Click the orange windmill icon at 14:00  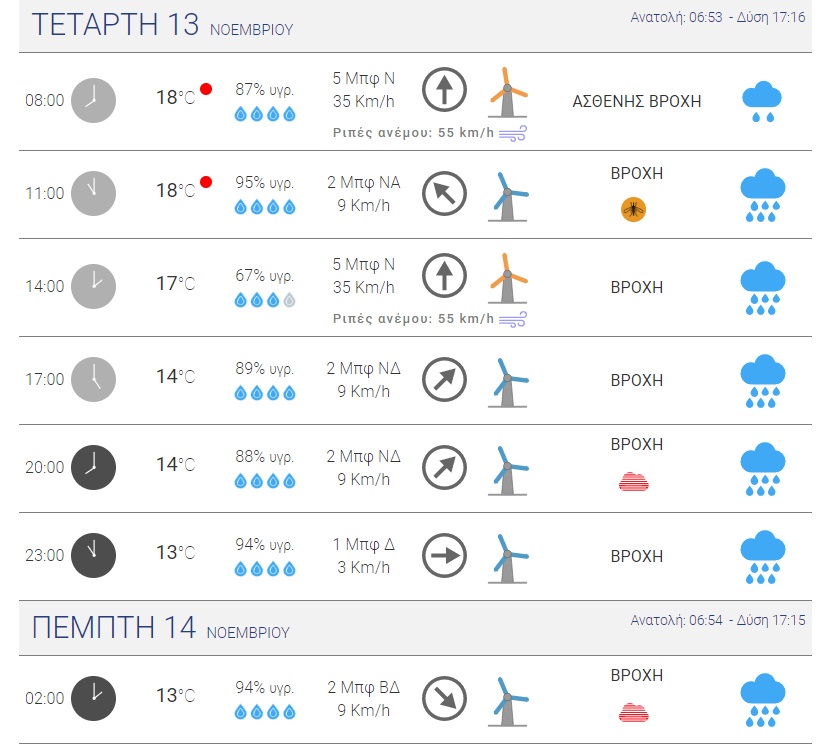click(x=507, y=278)
